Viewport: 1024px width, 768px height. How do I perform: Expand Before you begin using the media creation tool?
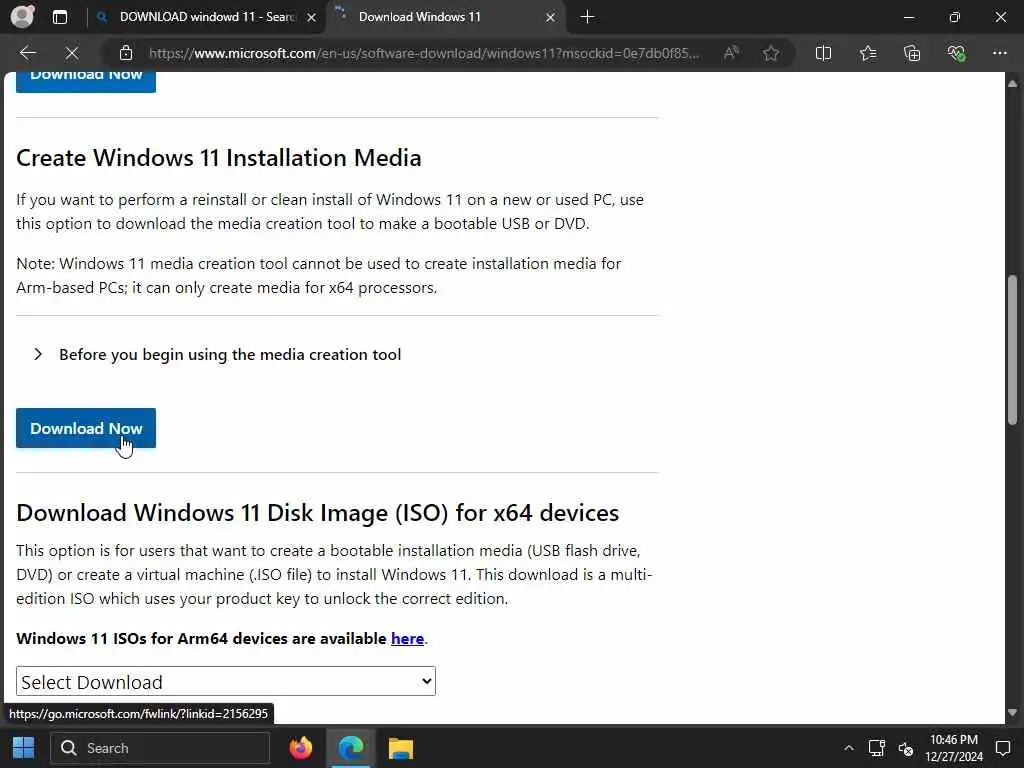click(x=217, y=355)
